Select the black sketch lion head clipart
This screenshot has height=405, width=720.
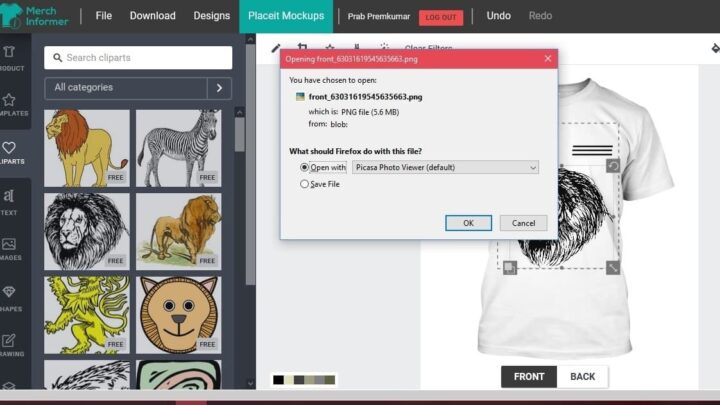point(87,231)
